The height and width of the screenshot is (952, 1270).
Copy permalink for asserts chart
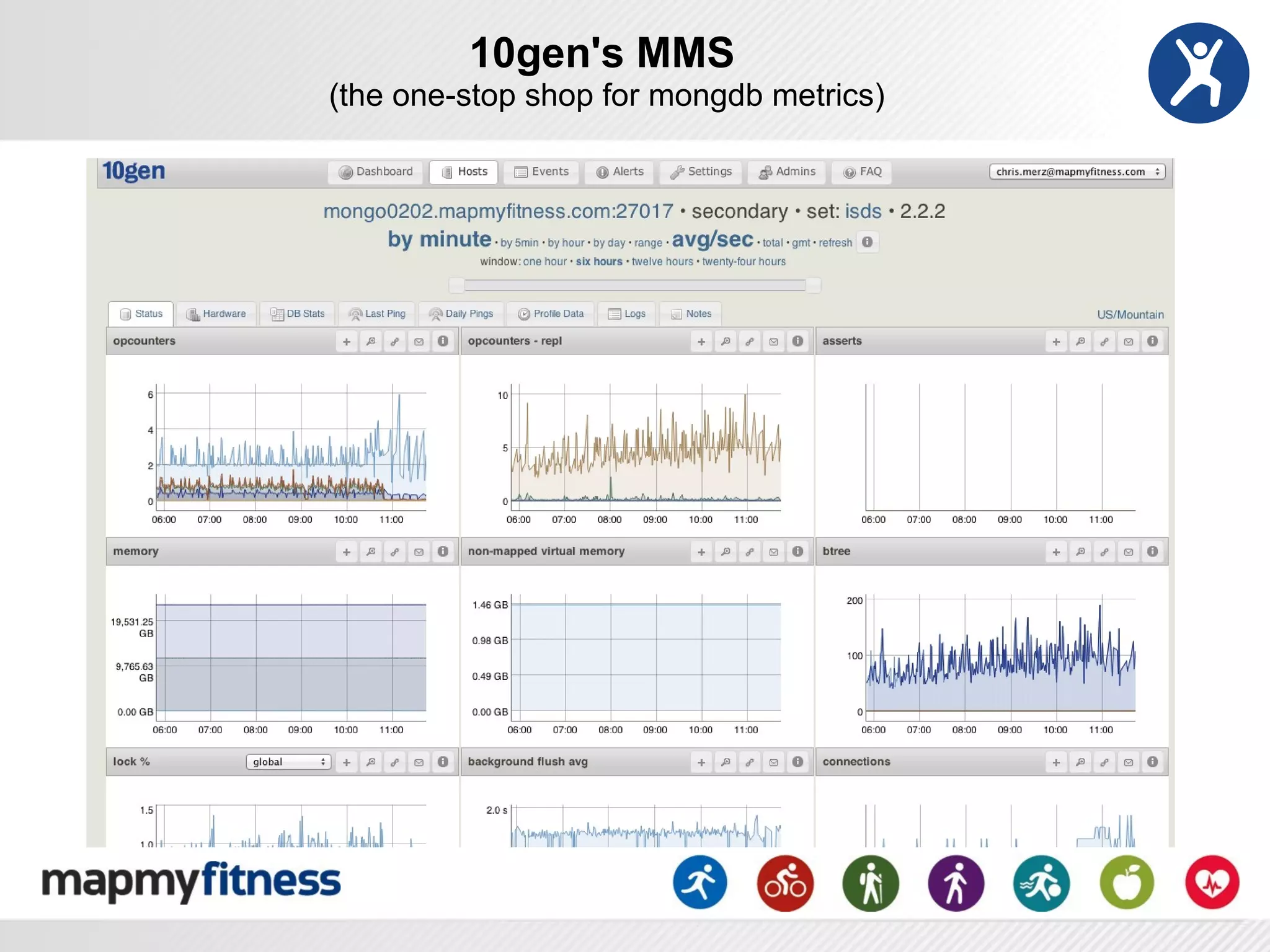[1104, 342]
